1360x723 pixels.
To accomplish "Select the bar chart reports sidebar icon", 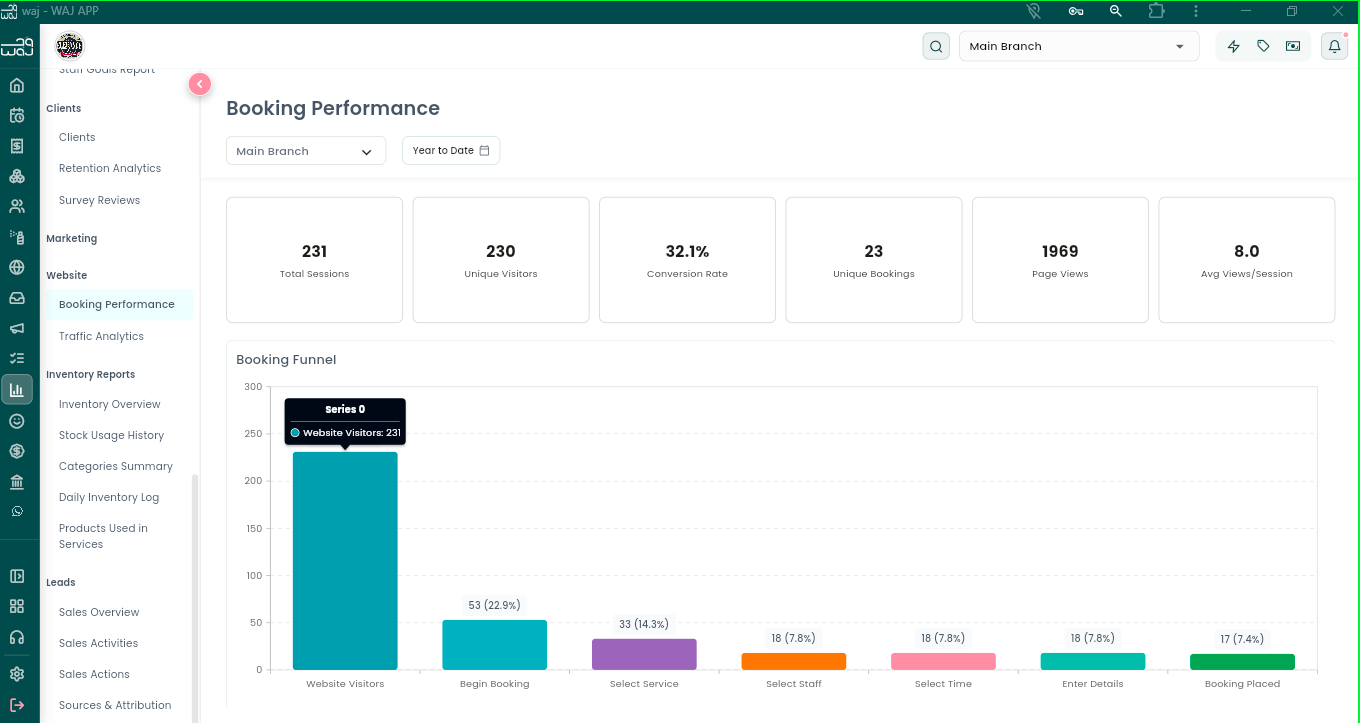I will tap(16, 390).
